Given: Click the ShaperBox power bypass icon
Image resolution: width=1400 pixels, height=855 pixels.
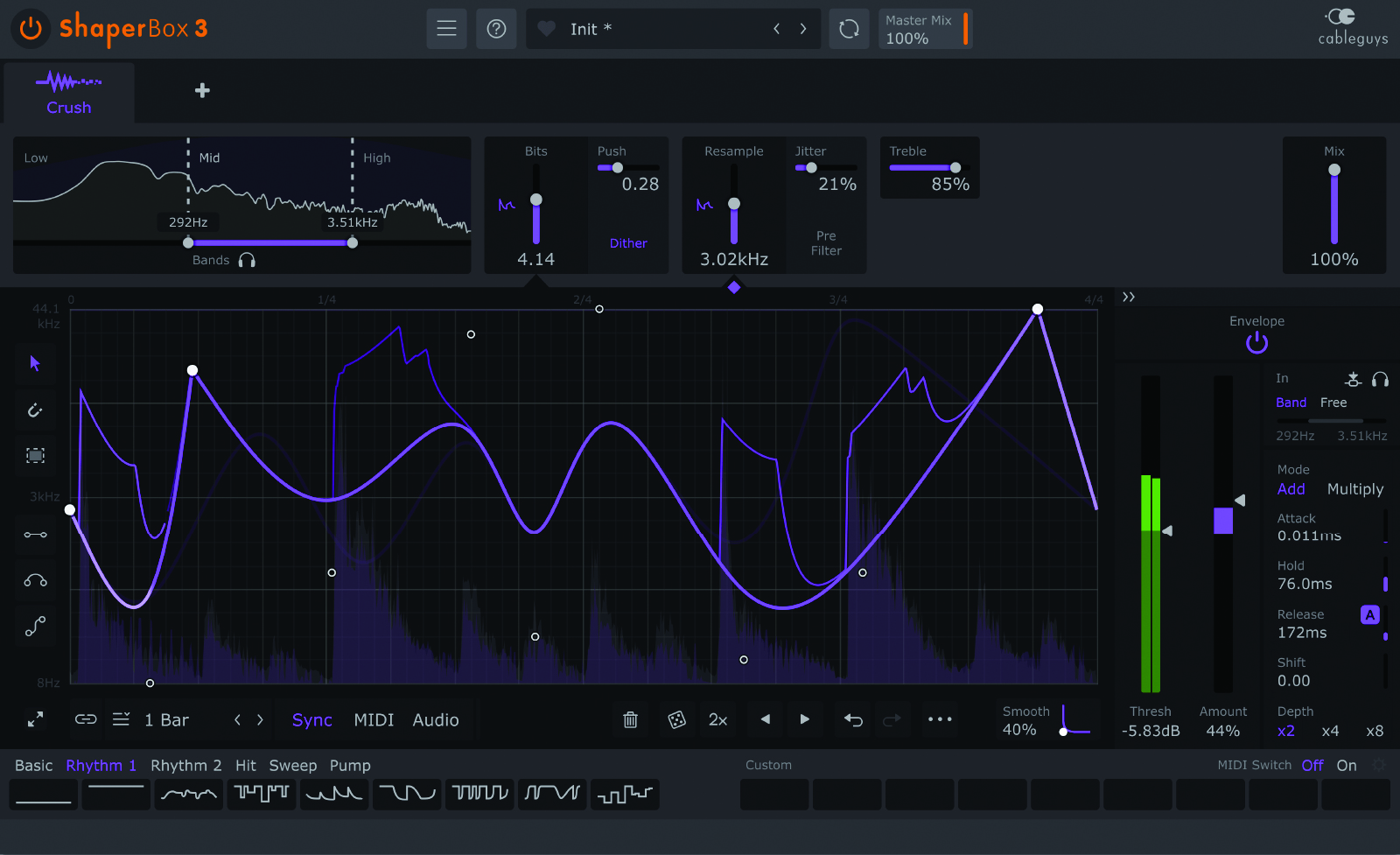Looking at the screenshot, I should point(31,28).
